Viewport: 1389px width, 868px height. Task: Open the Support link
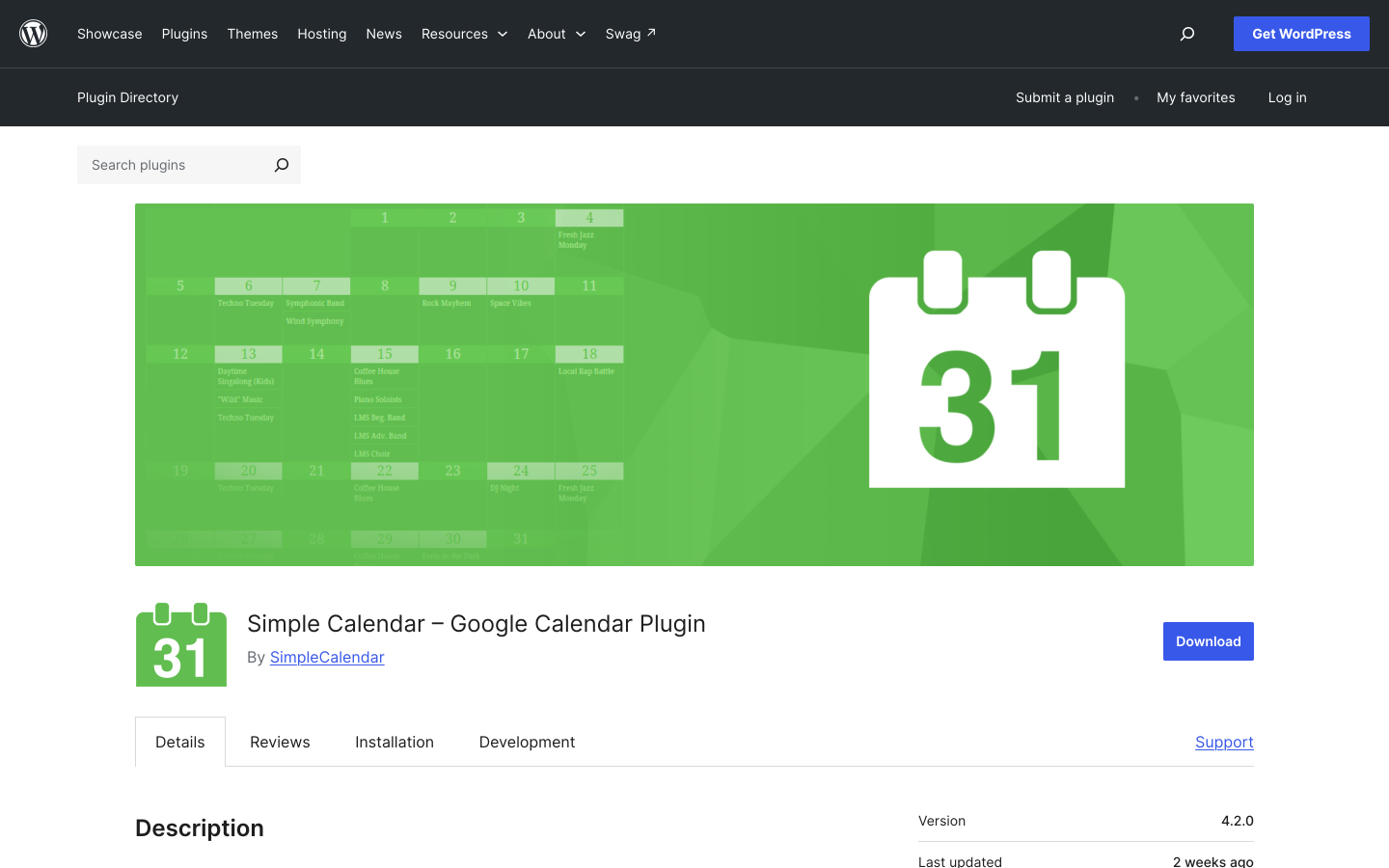click(1224, 742)
